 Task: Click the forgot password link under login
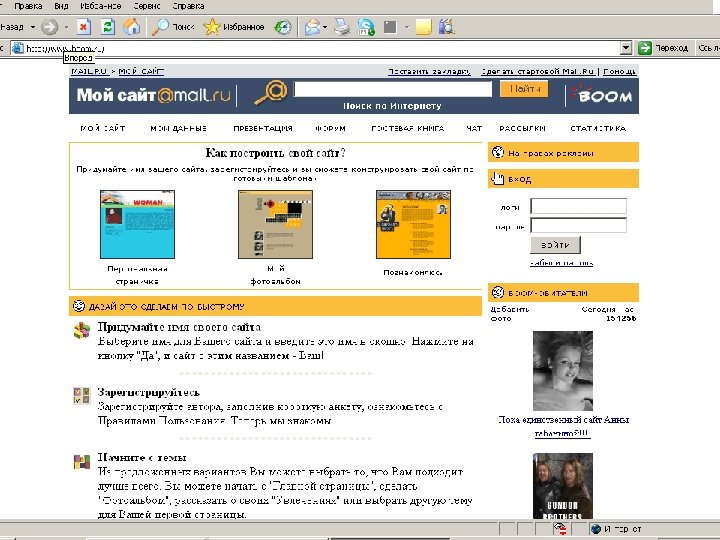tap(561, 263)
